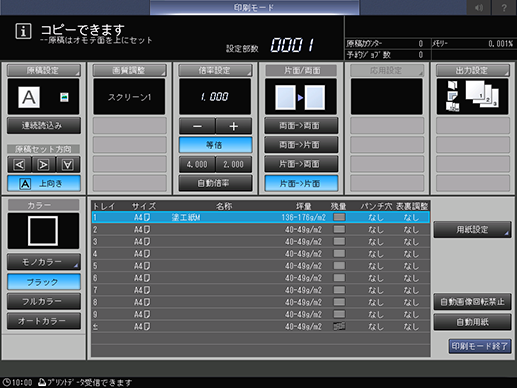Select オートカラー color mode
The width and height of the screenshot is (517, 388).
44,321
